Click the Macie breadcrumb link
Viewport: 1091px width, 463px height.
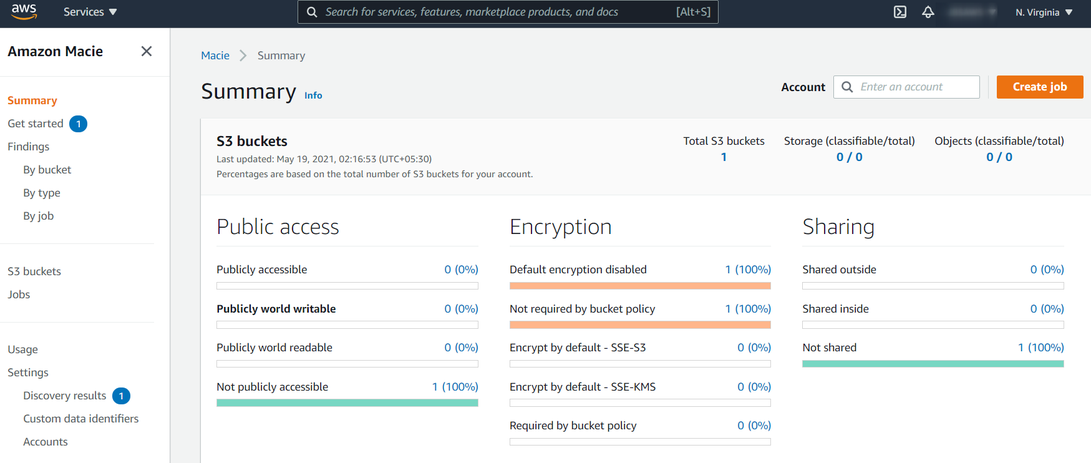click(215, 55)
